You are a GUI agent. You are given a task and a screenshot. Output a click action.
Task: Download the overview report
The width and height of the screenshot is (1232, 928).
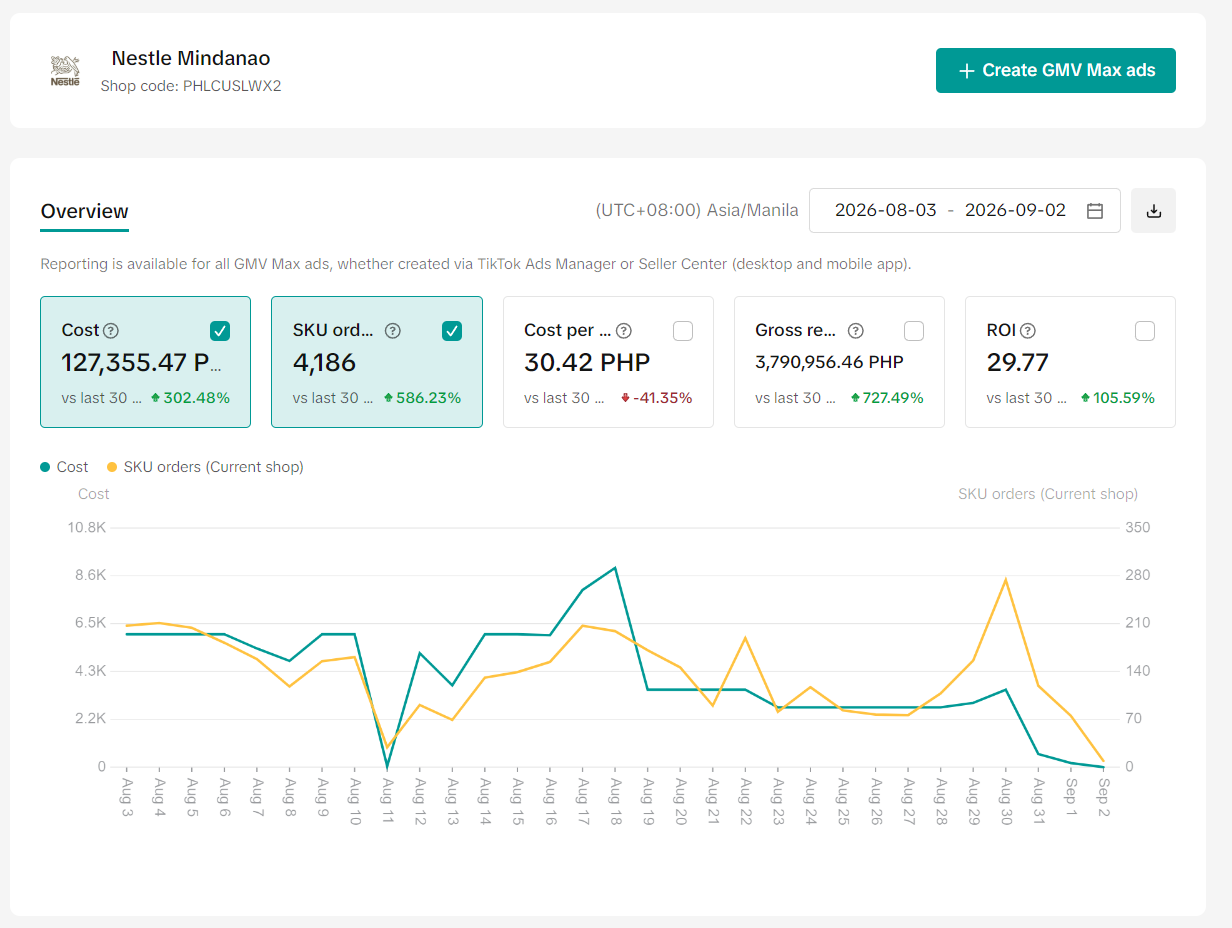pos(1153,211)
